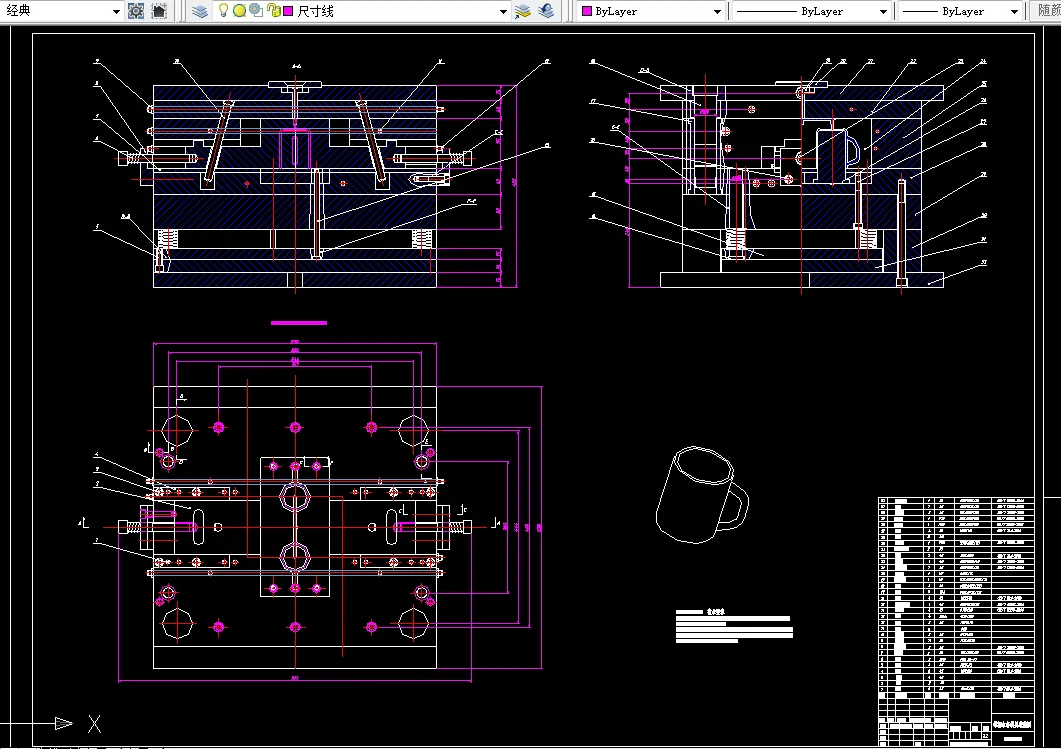Open Layer Properties Manager icon
Viewport: 1061px width, 749px height.
click(200, 11)
